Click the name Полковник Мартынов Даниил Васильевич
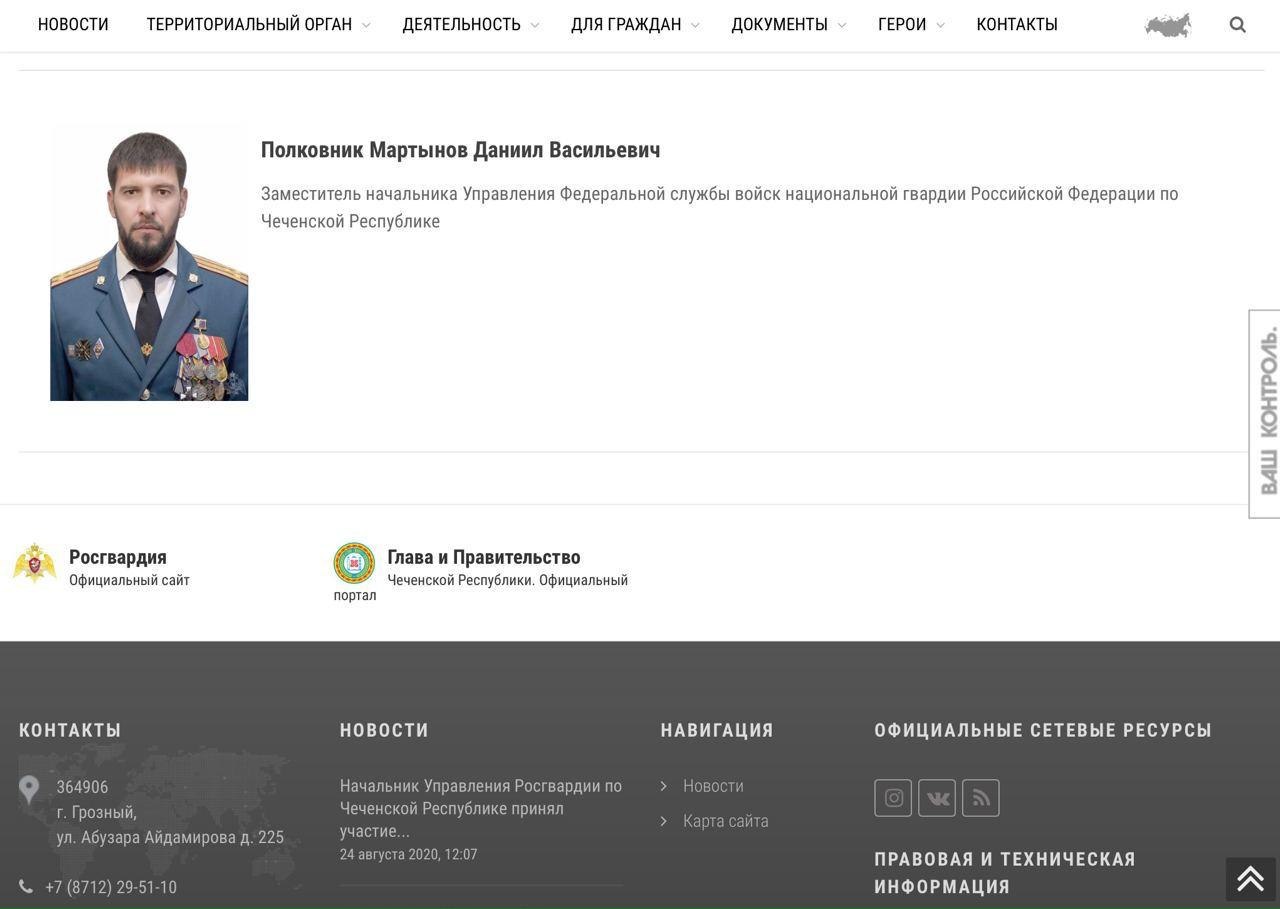 [x=460, y=150]
